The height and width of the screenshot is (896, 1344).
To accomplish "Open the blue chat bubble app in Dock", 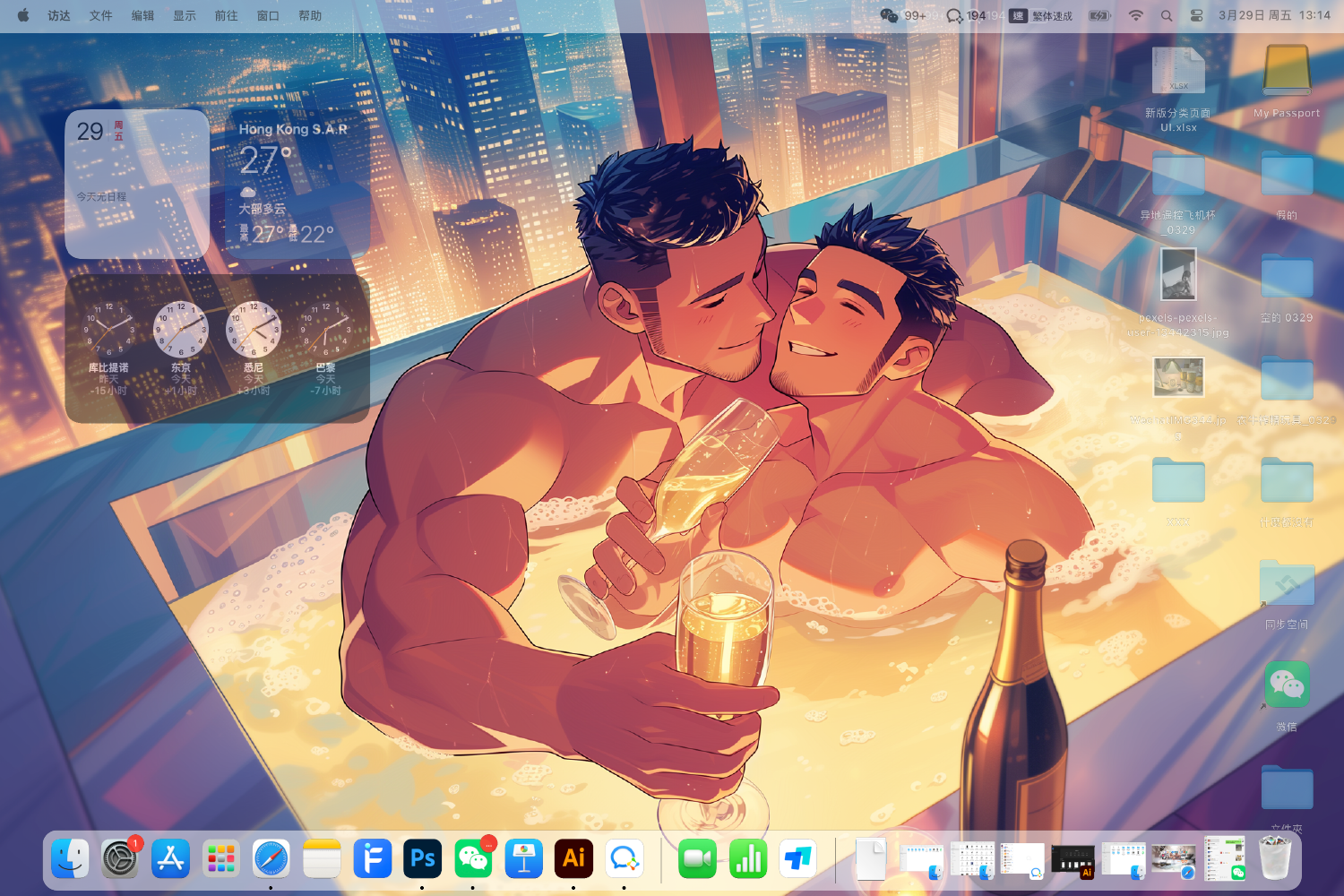I will (x=625, y=858).
